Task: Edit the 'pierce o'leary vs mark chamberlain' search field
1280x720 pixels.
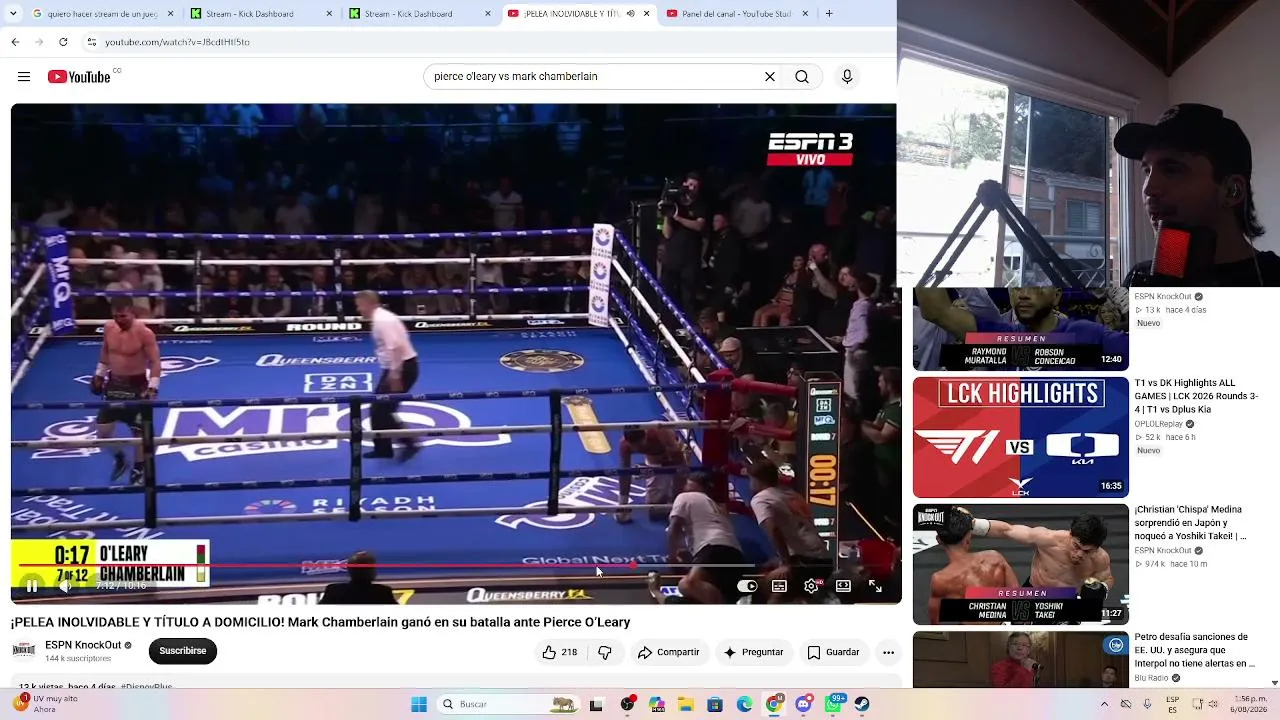Action: [x=595, y=77]
